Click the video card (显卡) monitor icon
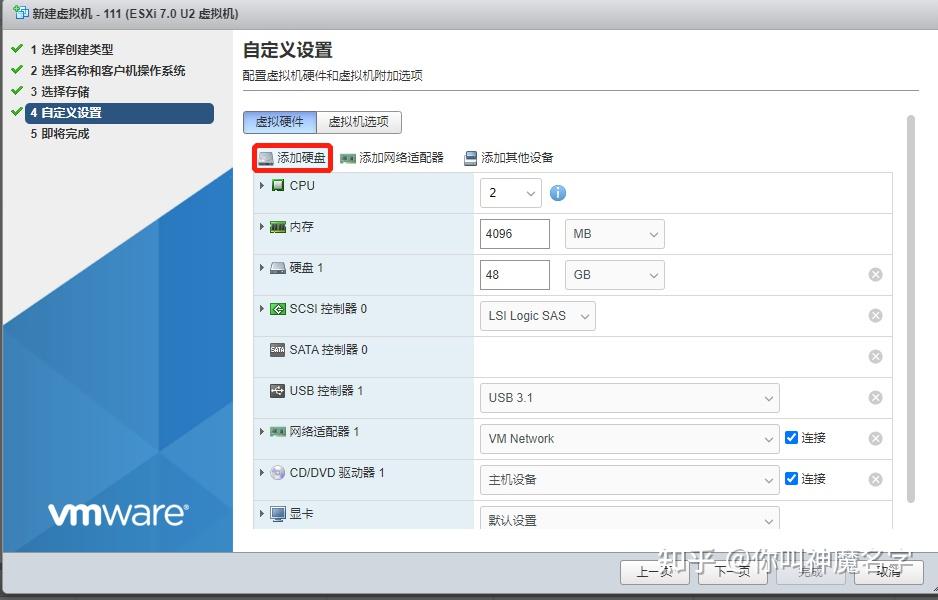Screen dimensions: 938x600 pyautogui.click(x=278, y=514)
